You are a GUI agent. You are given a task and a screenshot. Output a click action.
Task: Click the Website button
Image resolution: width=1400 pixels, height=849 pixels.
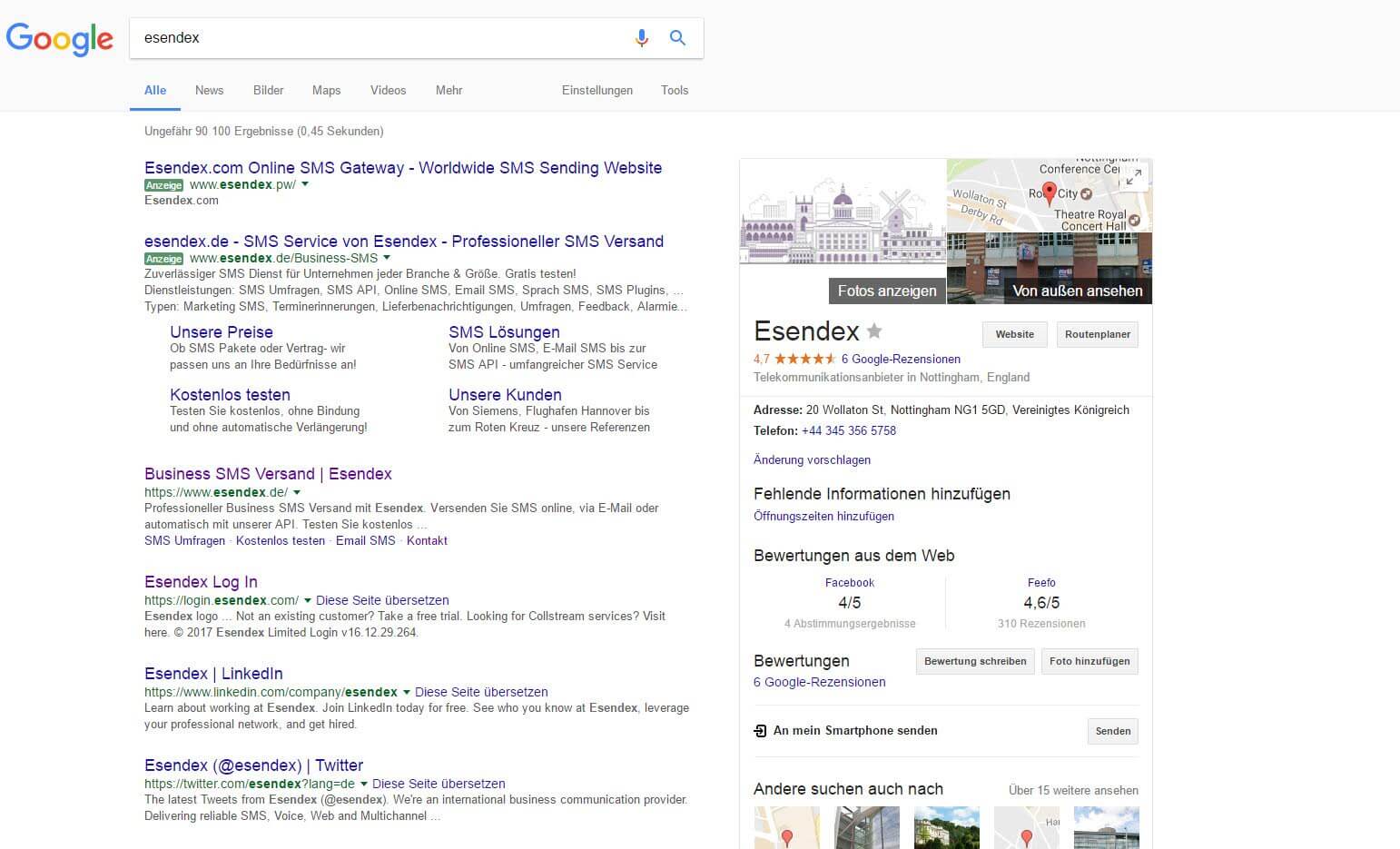point(1014,334)
